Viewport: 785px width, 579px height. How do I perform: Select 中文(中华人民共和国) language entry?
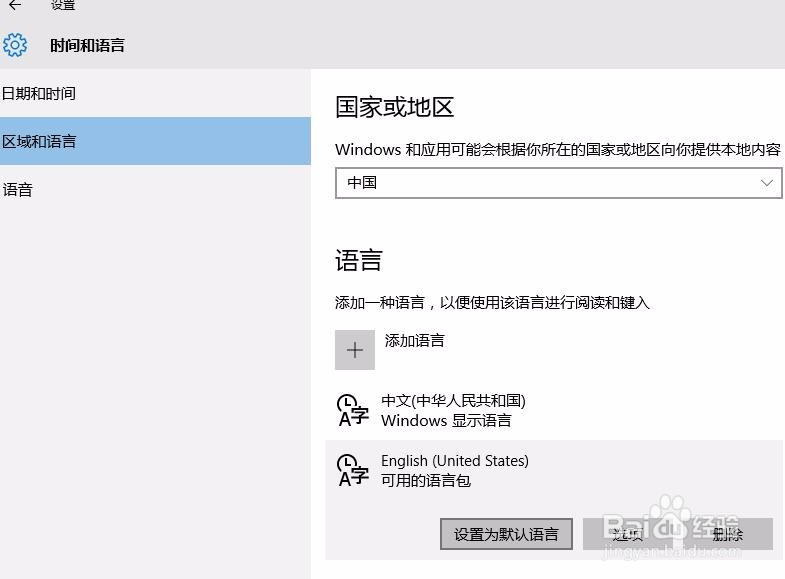coord(554,411)
